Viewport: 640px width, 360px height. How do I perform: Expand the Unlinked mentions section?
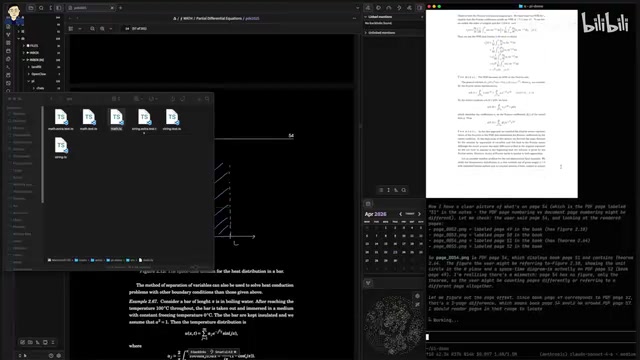pos(381,33)
